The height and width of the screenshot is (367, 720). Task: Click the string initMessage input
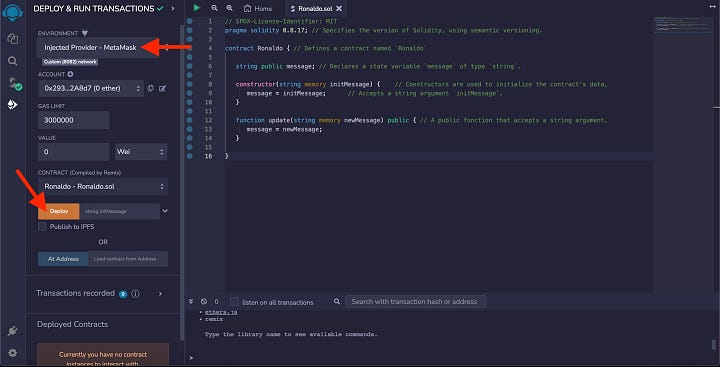tap(119, 211)
